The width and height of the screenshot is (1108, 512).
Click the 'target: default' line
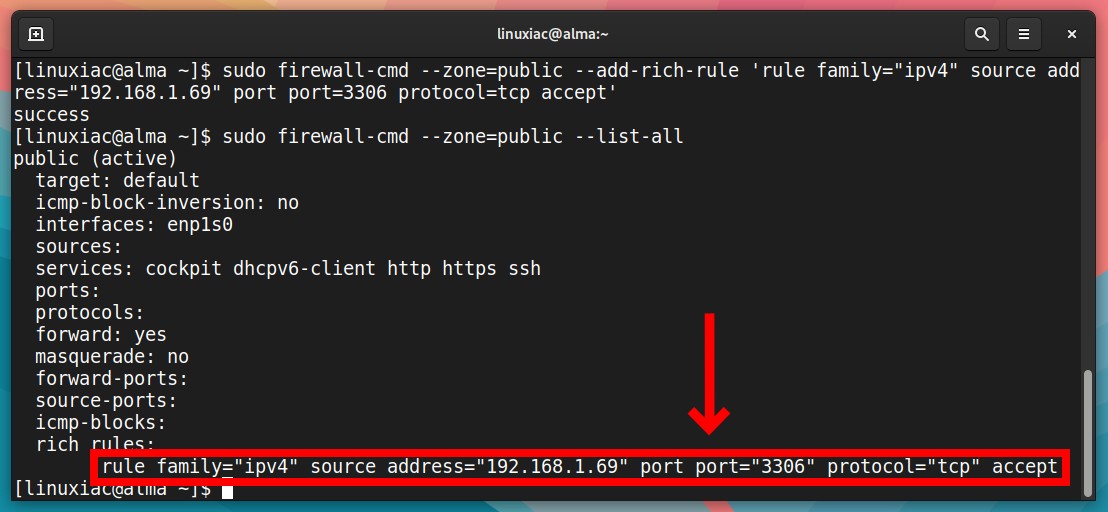(118, 181)
